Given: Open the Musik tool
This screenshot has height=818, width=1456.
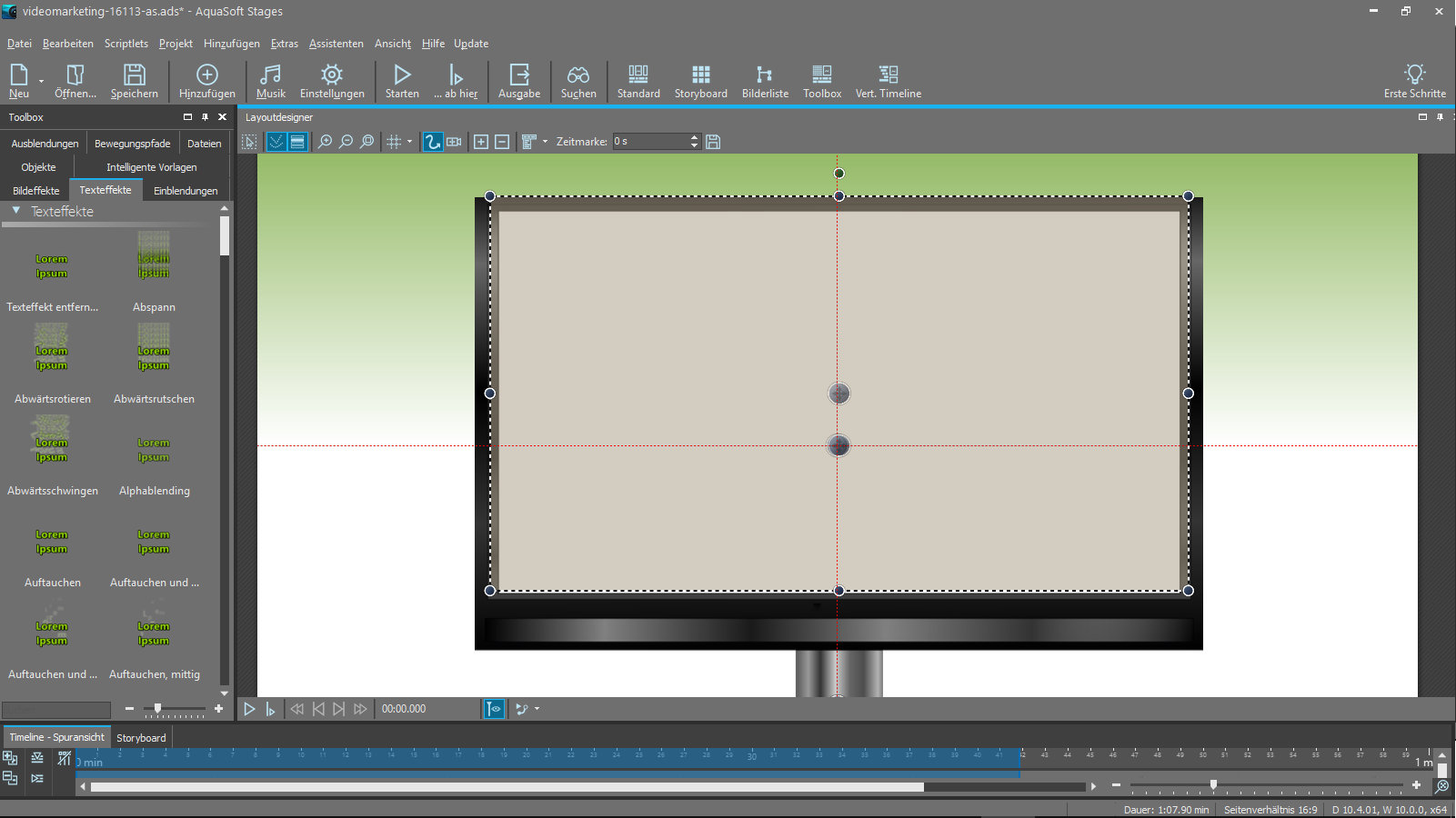Looking at the screenshot, I should [270, 81].
